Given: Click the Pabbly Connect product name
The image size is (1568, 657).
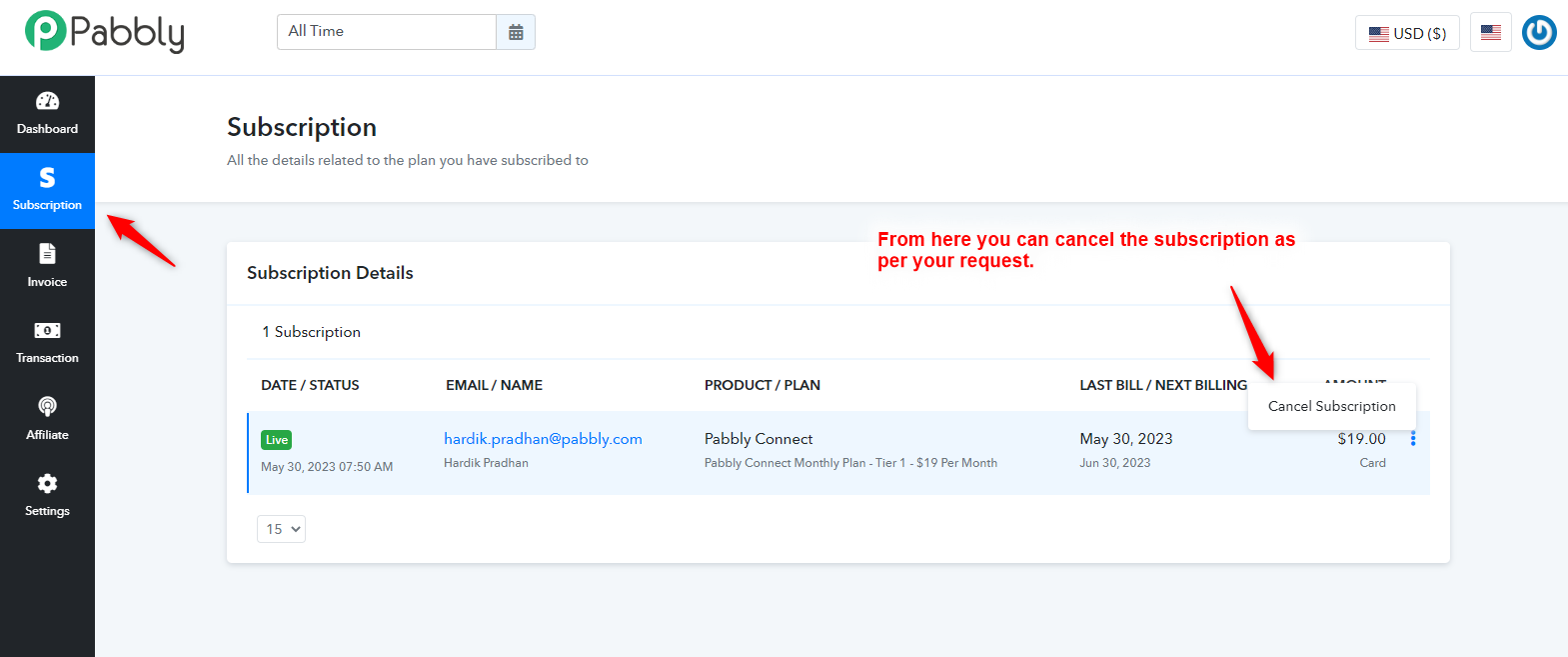Looking at the screenshot, I should tap(759, 439).
